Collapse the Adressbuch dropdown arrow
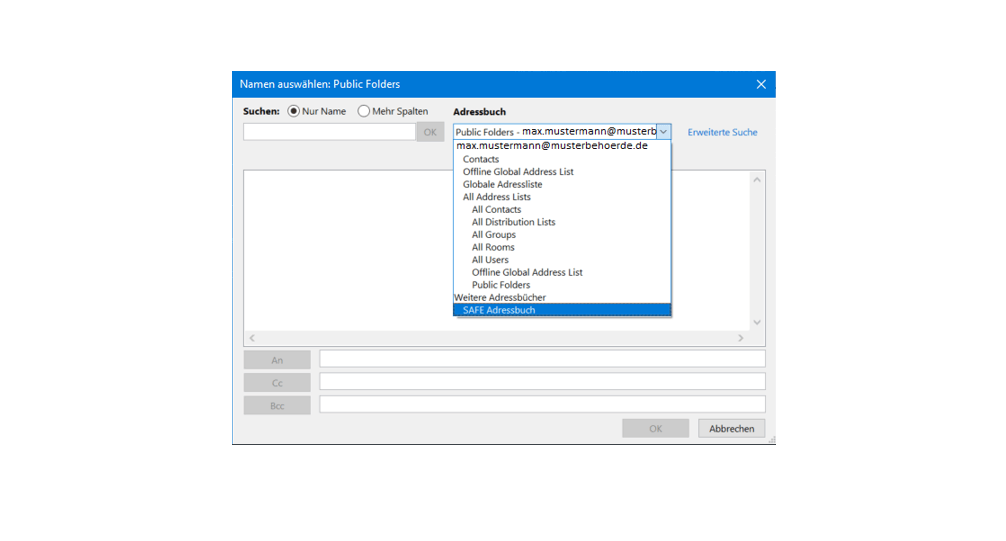Viewport: 1006px width, 541px height. [663, 132]
